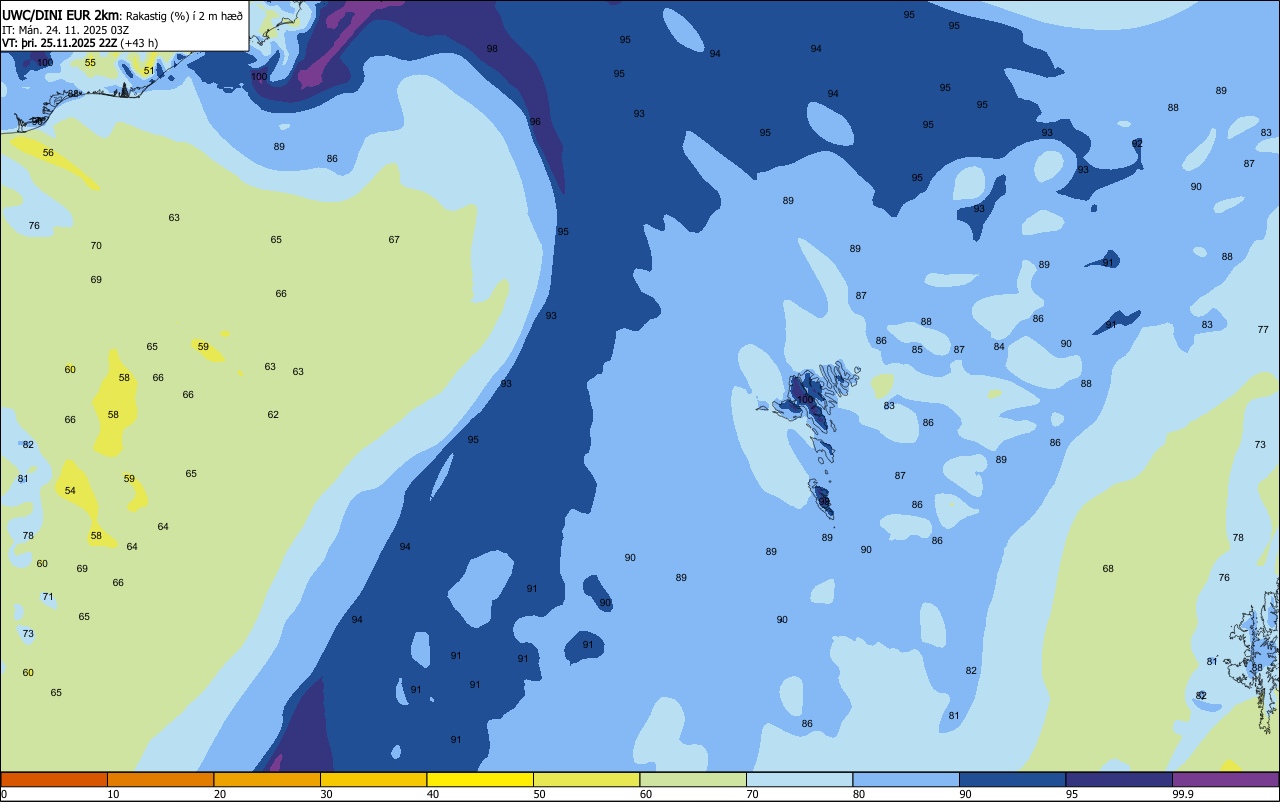Image resolution: width=1280 pixels, height=802 pixels.
Task: Click the map value '71'
Action: [48, 596]
